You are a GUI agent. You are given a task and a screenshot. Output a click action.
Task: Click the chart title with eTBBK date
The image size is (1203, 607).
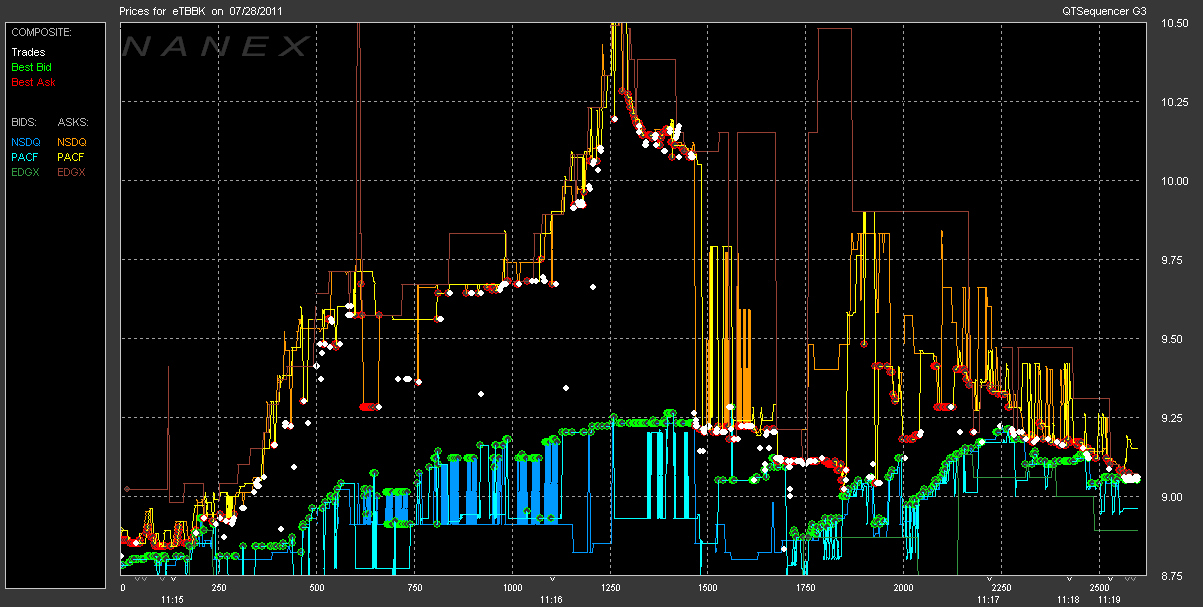pos(196,10)
